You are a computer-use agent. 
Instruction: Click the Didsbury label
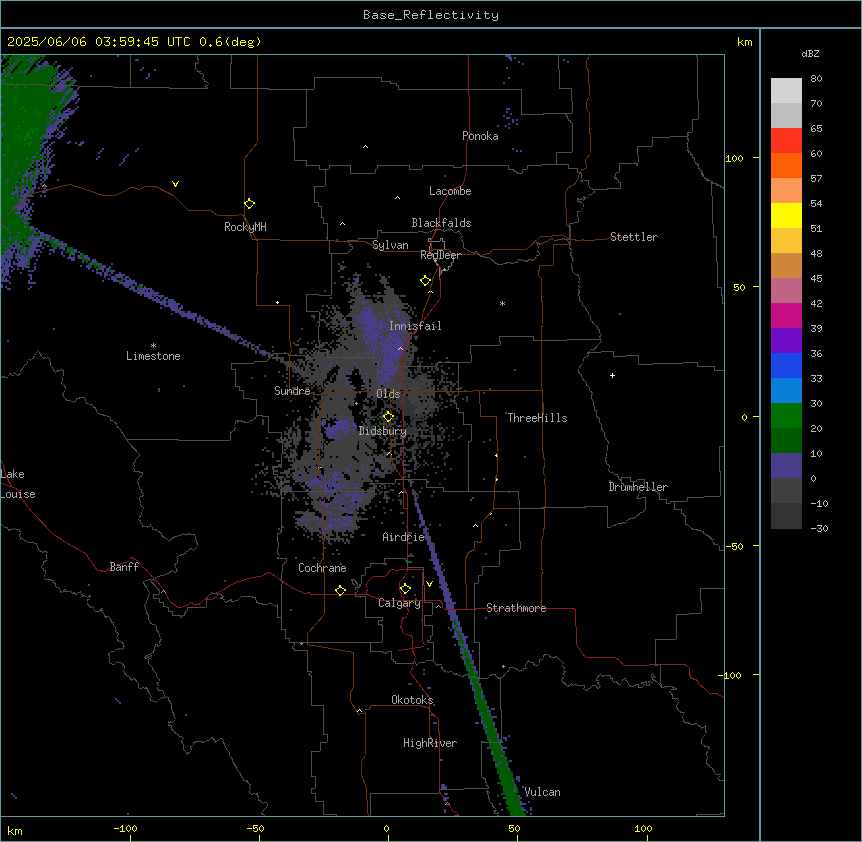click(x=383, y=431)
